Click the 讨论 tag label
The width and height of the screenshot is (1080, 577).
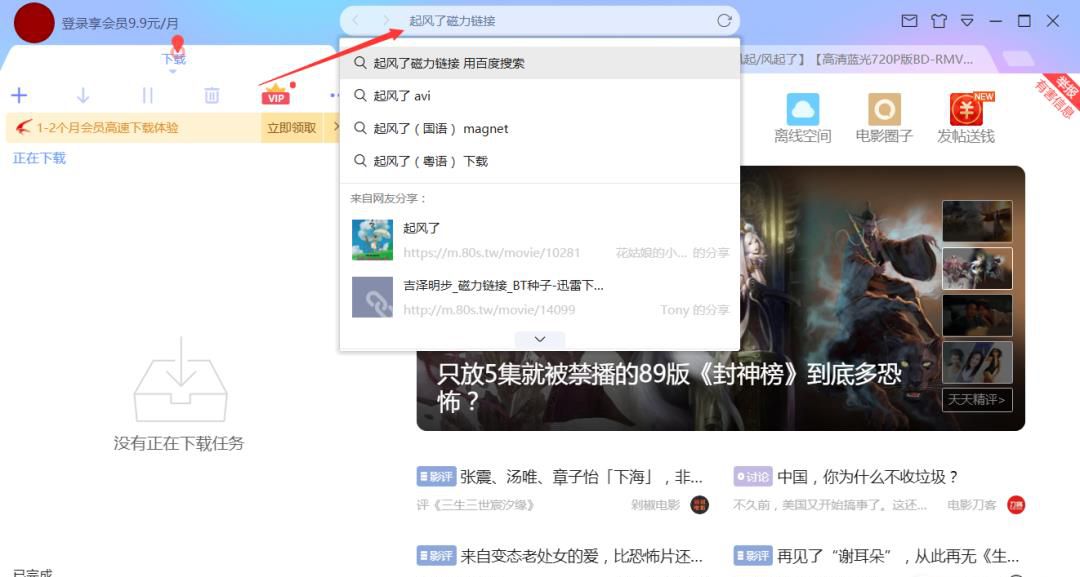(x=753, y=476)
